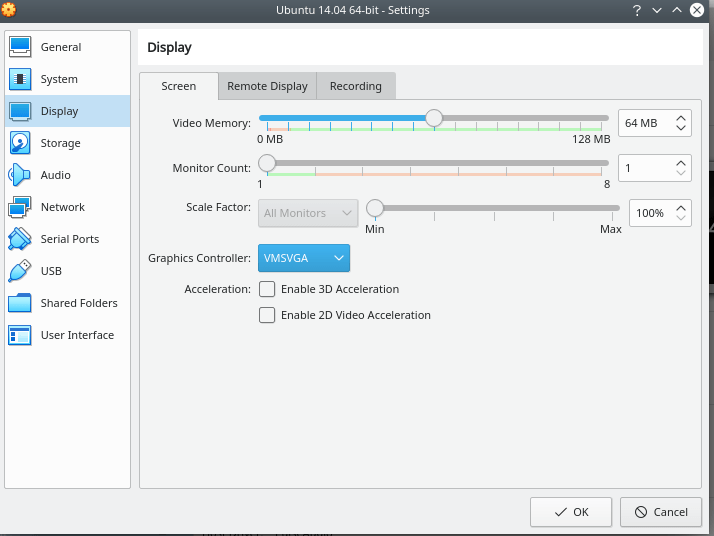Image resolution: width=714 pixels, height=536 pixels.
Task: Open the General settings category icon
Action: 21,47
